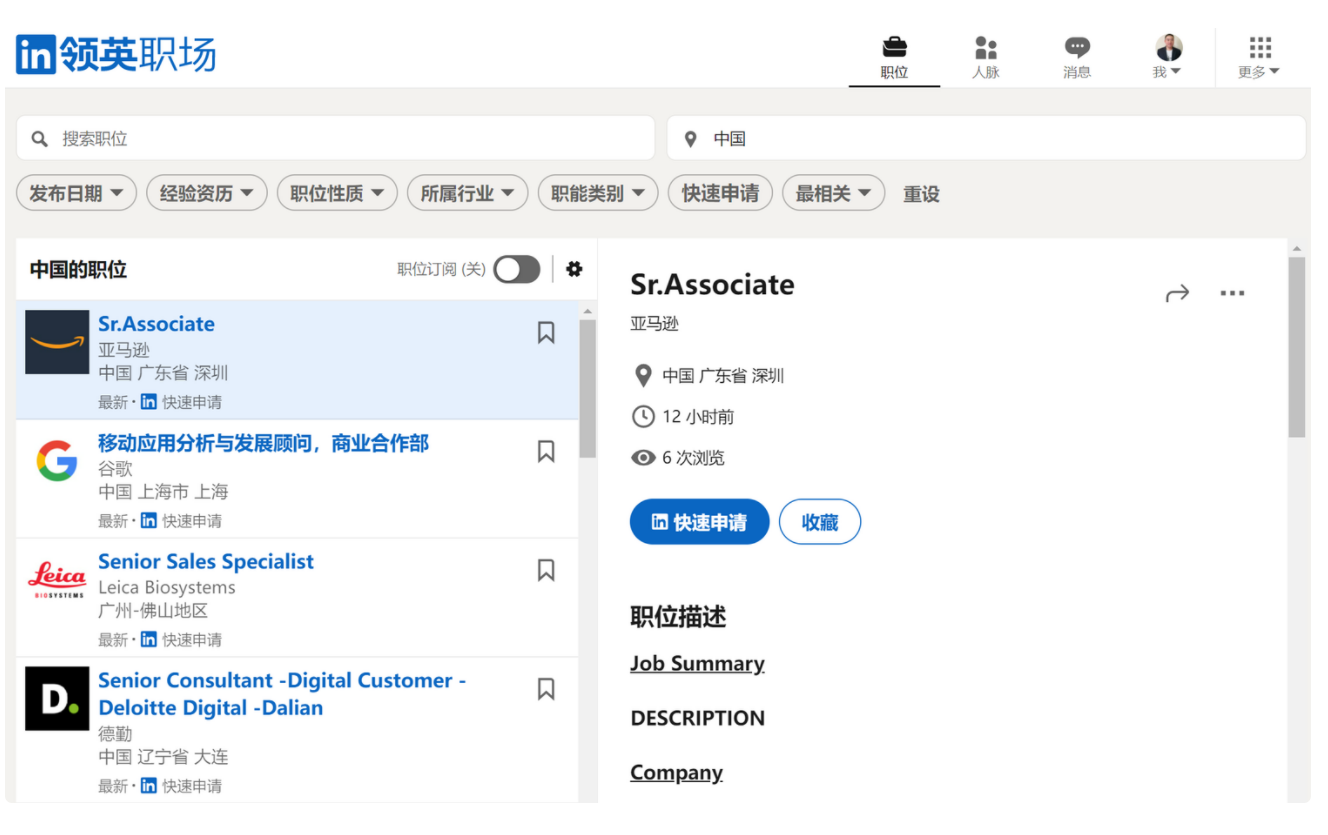
Task: Edit the 中国 location field
Action: (986, 138)
